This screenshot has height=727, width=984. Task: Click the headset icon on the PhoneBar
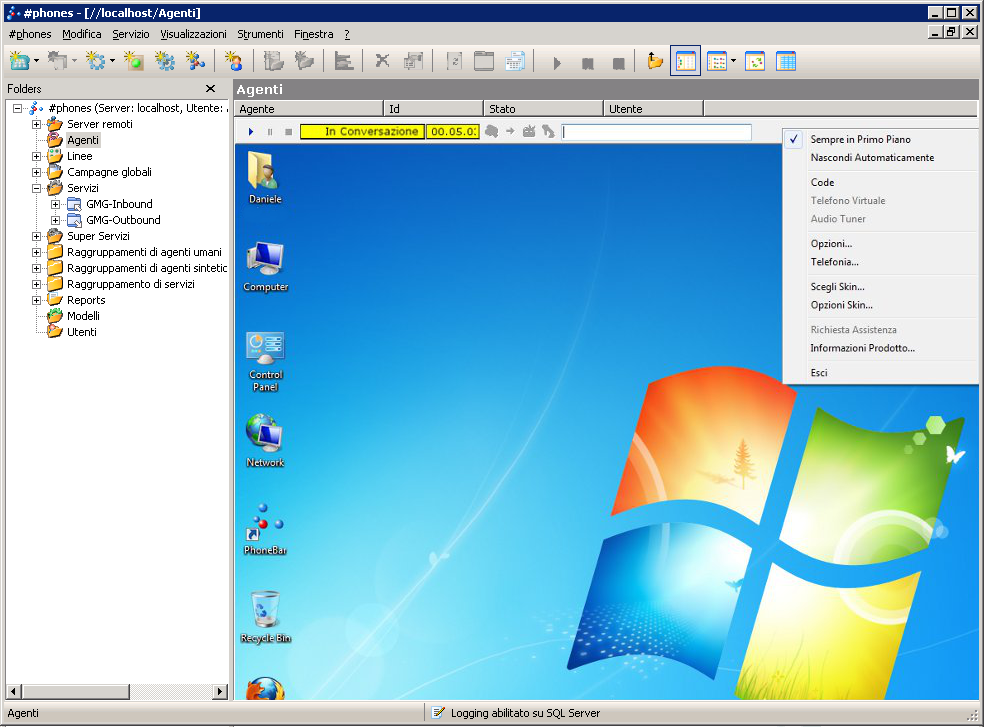pos(492,131)
